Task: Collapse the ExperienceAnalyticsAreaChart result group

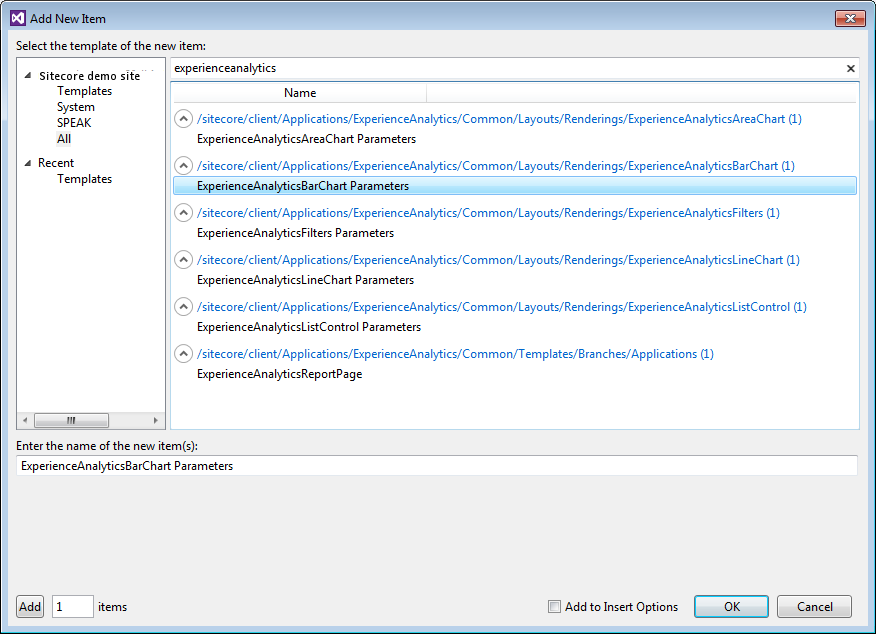Action: tap(183, 118)
